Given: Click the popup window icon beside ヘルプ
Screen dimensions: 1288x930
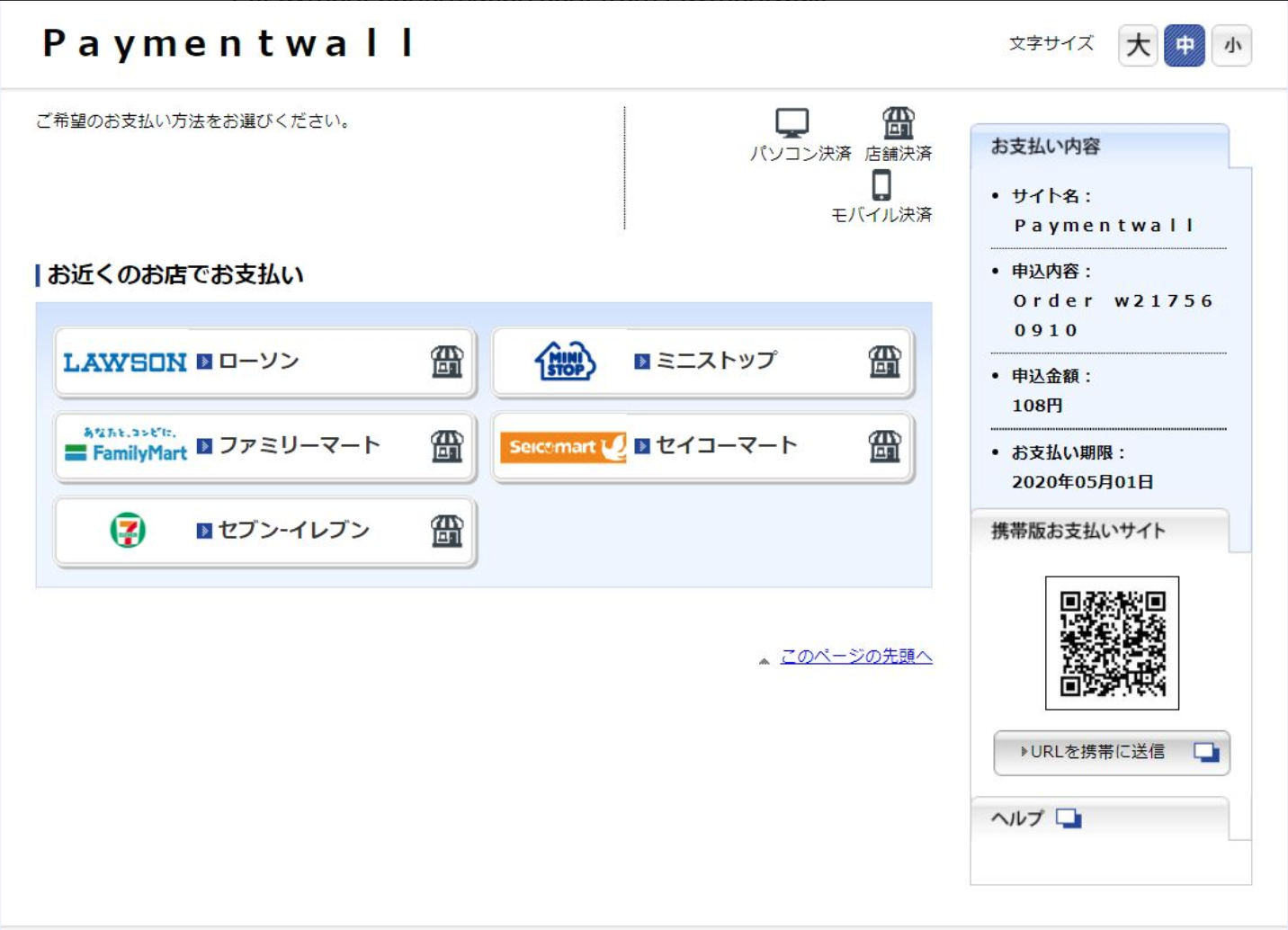Looking at the screenshot, I should pyautogui.click(x=1069, y=818).
